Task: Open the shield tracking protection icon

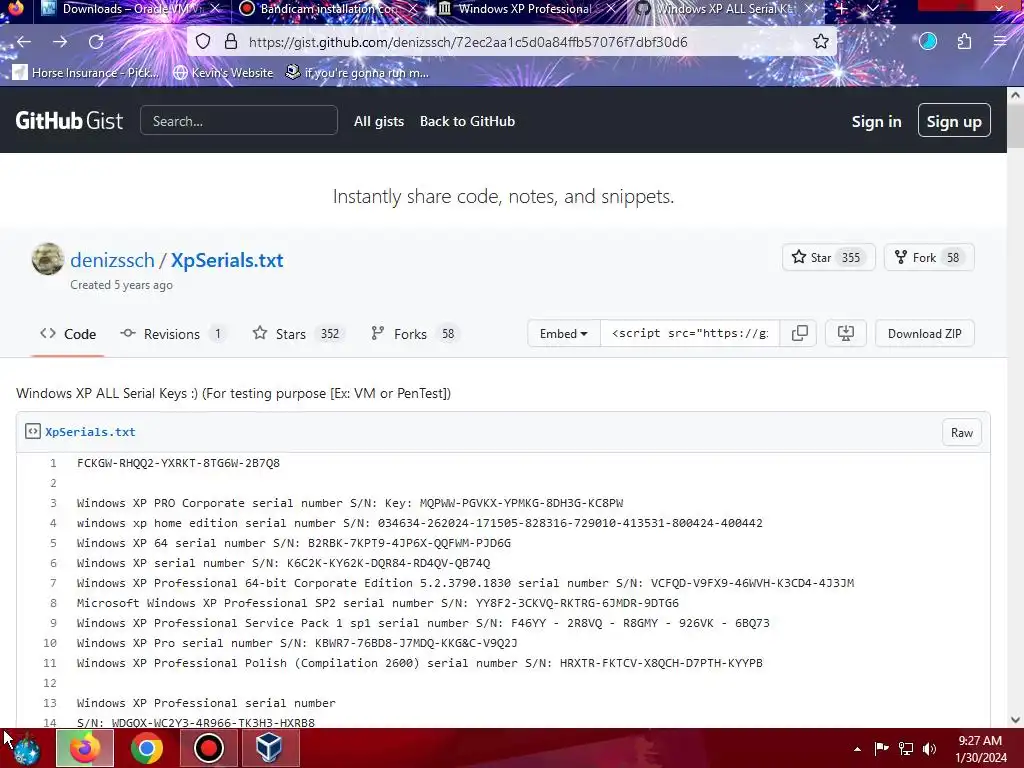Action: (x=203, y=42)
